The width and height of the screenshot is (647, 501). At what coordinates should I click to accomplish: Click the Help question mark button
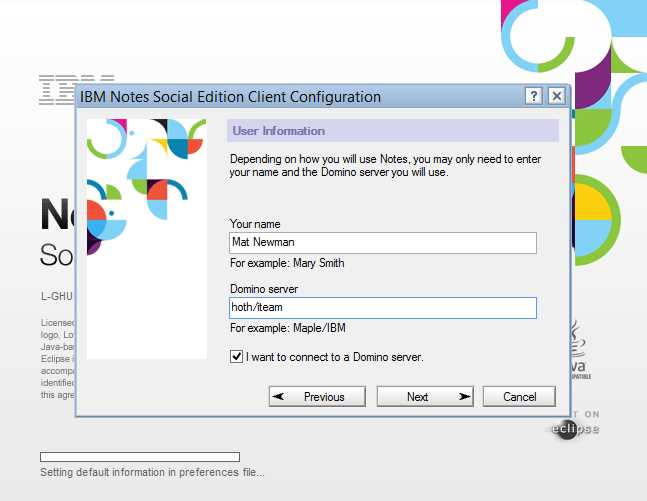535,96
